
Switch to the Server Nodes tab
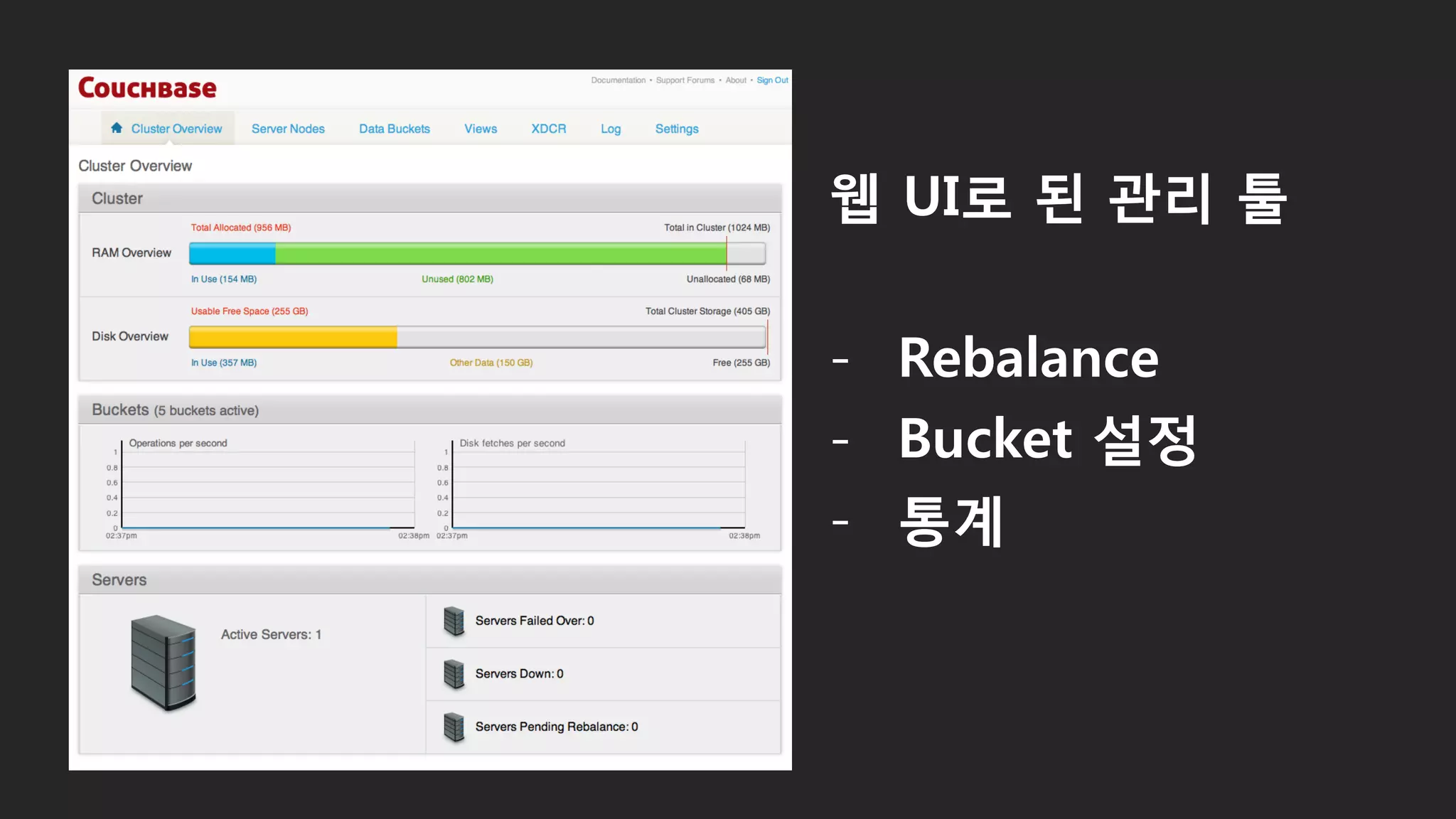click(288, 129)
